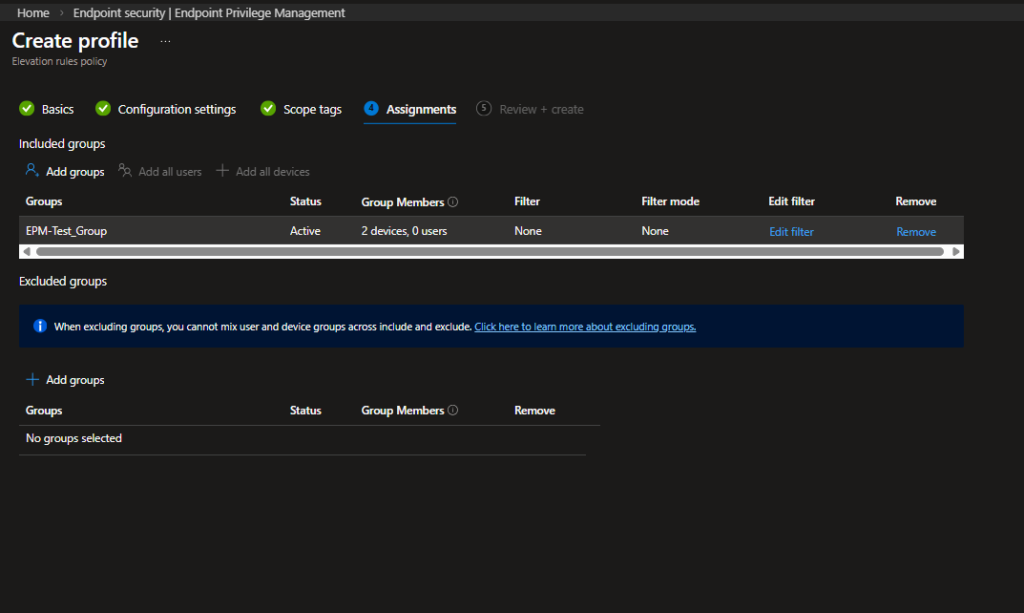Open the learn more about excluding groups link
1024x613 pixels.
(x=585, y=326)
